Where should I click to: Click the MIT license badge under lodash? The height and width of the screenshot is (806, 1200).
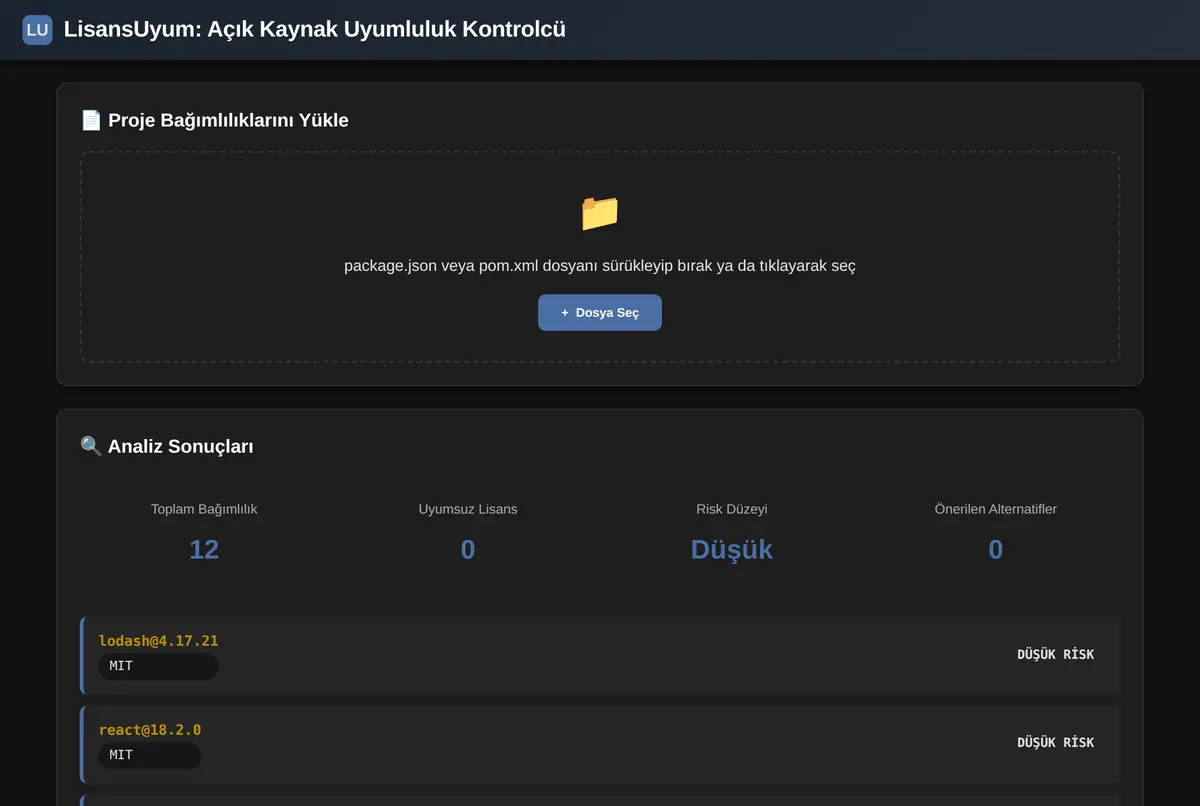tap(158, 666)
